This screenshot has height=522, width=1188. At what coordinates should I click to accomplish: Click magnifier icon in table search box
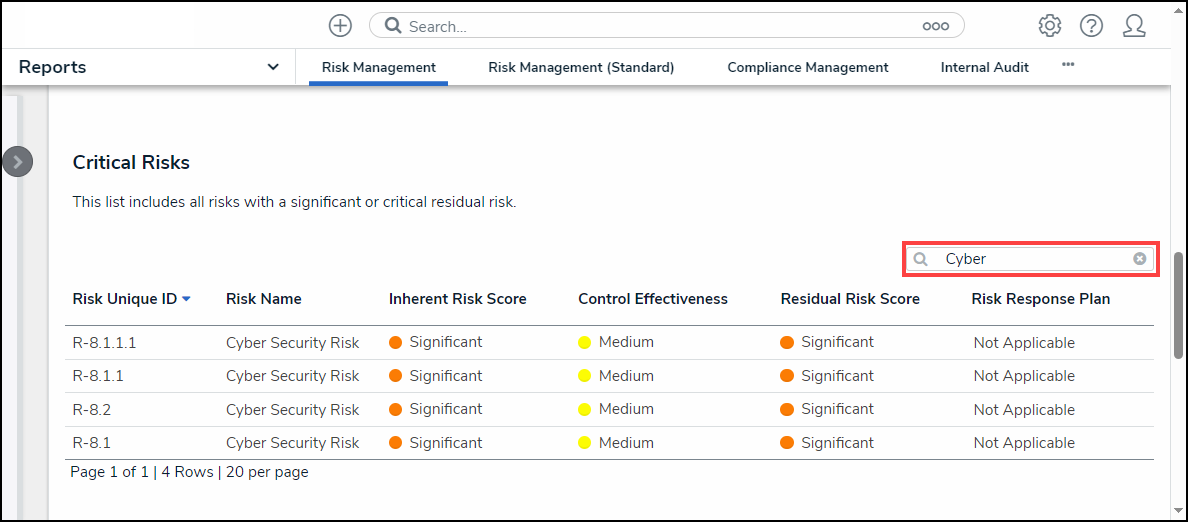click(920, 259)
